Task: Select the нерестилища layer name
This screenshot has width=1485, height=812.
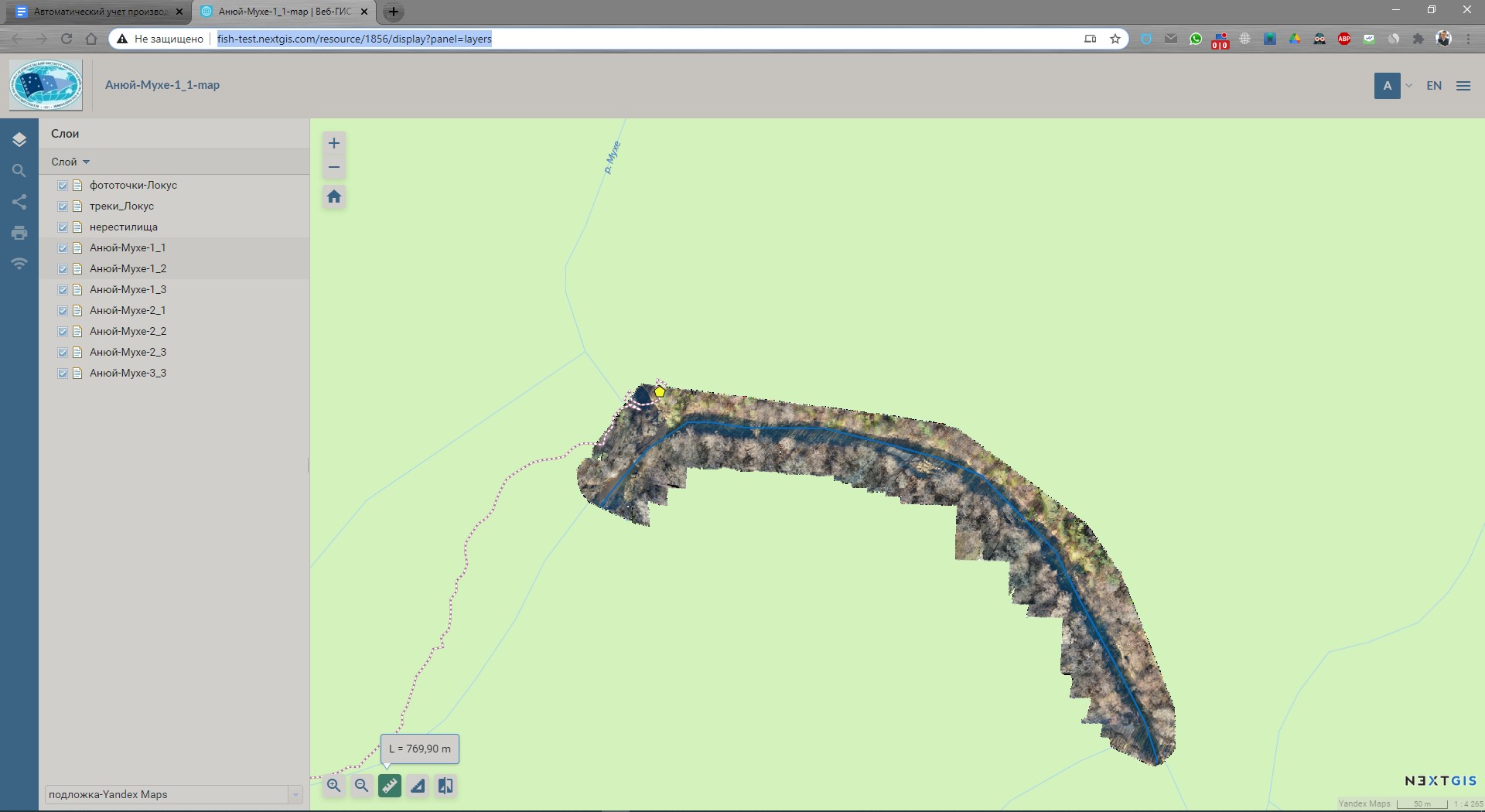Action: [x=124, y=227]
